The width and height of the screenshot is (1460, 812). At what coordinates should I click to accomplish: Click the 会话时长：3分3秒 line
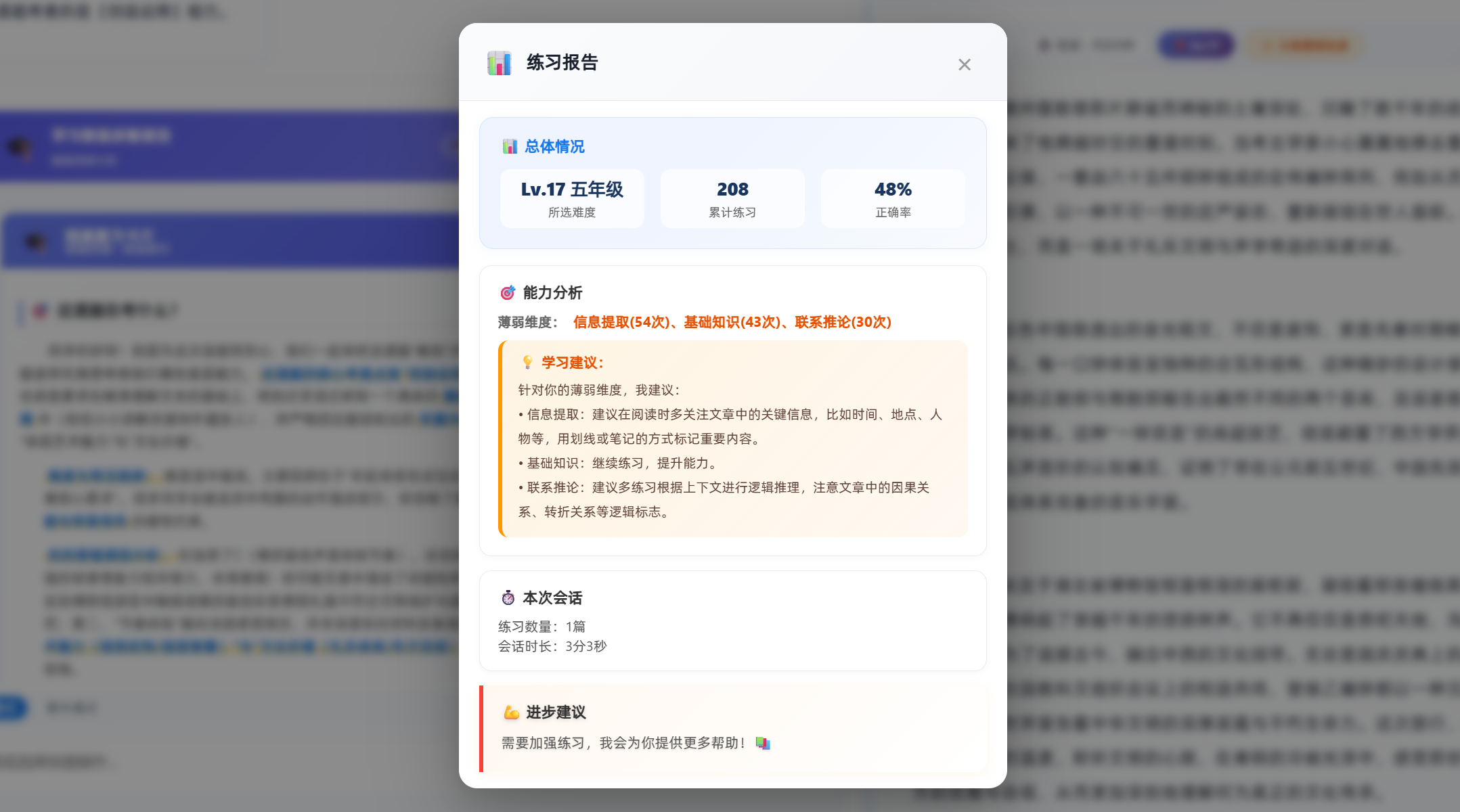coord(552,646)
